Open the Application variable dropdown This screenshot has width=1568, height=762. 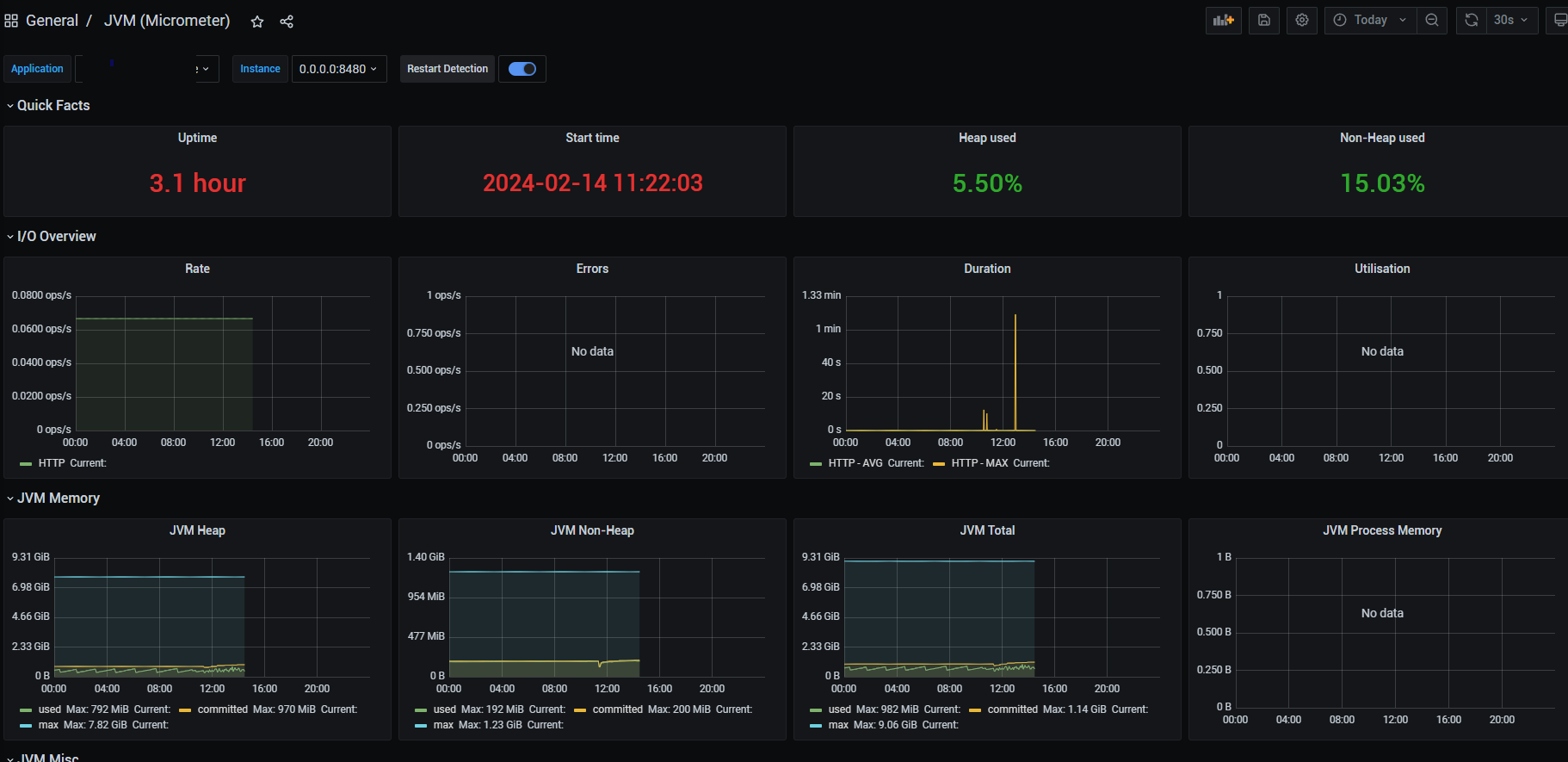click(147, 69)
